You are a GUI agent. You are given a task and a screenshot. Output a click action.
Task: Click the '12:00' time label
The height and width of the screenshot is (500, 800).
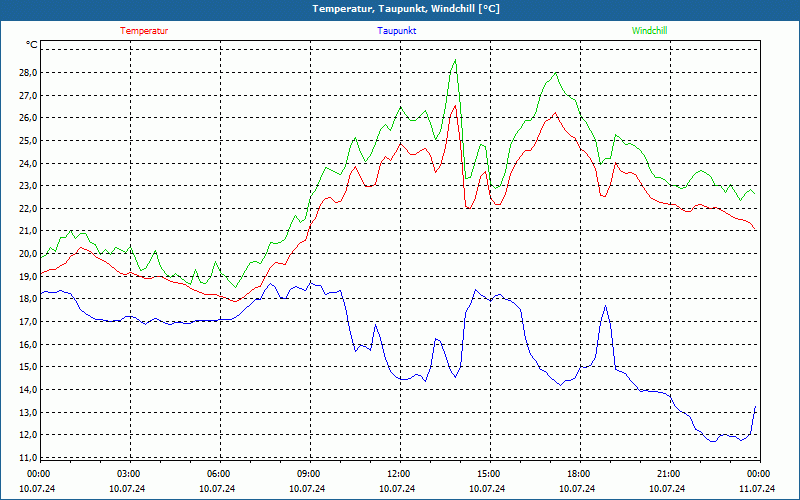398,474
